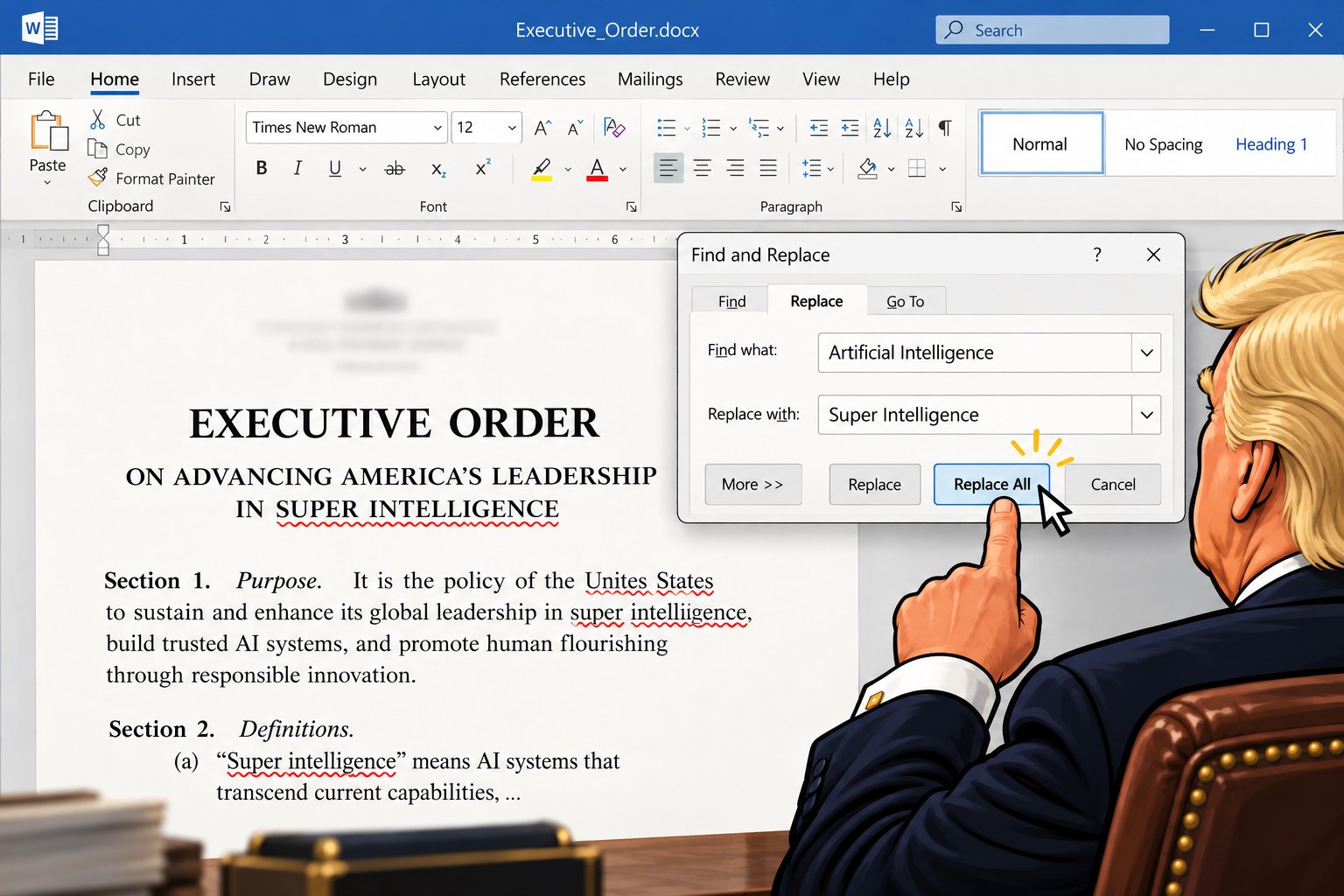Open the font color dropdown arrow

pos(623,169)
